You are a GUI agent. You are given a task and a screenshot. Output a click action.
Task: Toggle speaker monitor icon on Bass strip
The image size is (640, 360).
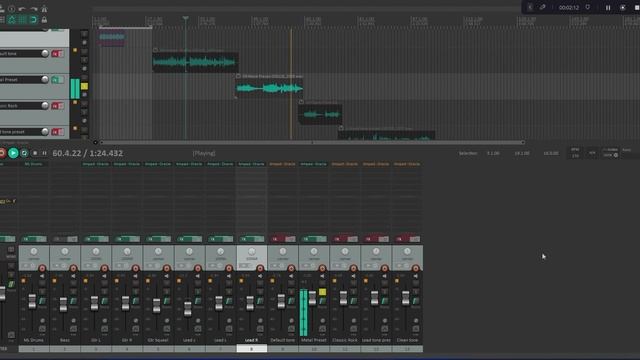[73, 276]
